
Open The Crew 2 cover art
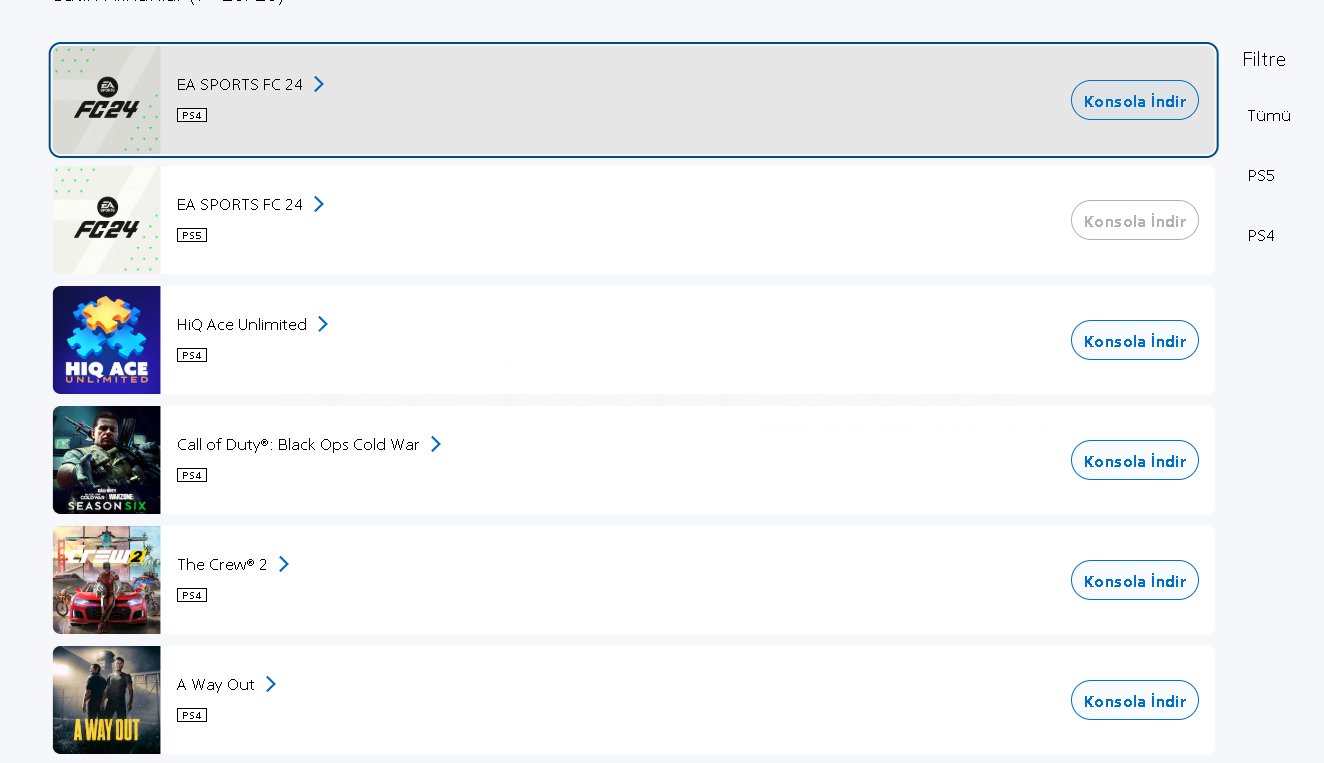pyautogui.click(x=106, y=580)
